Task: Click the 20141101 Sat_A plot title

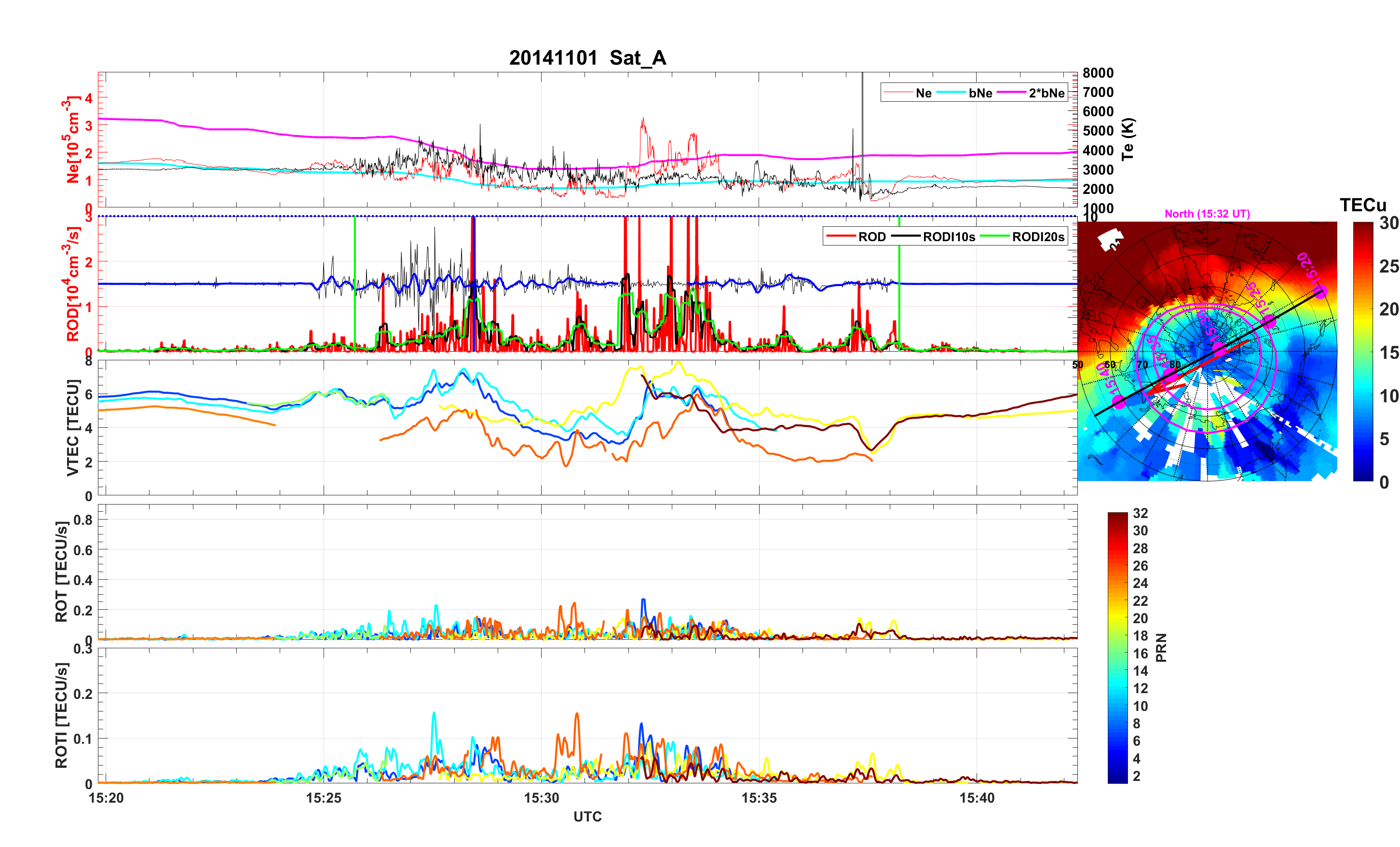Action: tap(587, 57)
